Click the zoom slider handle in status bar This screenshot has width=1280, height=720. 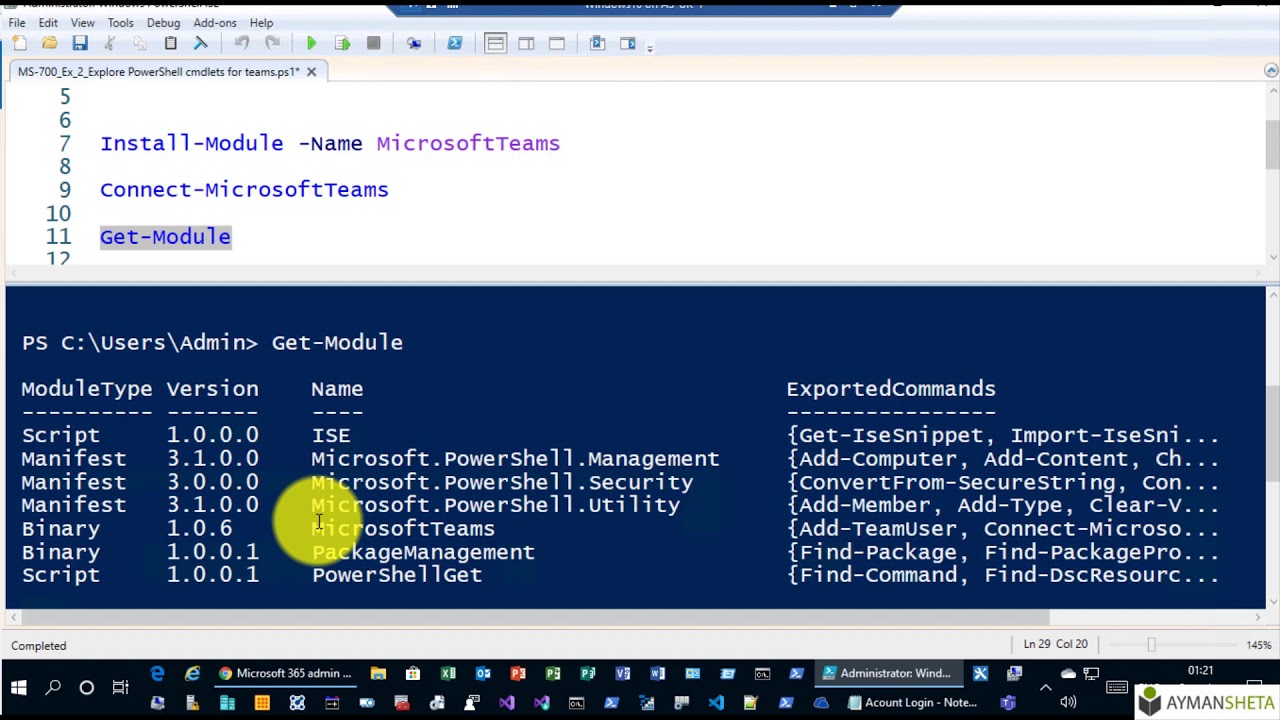(x=1151, y=645)
